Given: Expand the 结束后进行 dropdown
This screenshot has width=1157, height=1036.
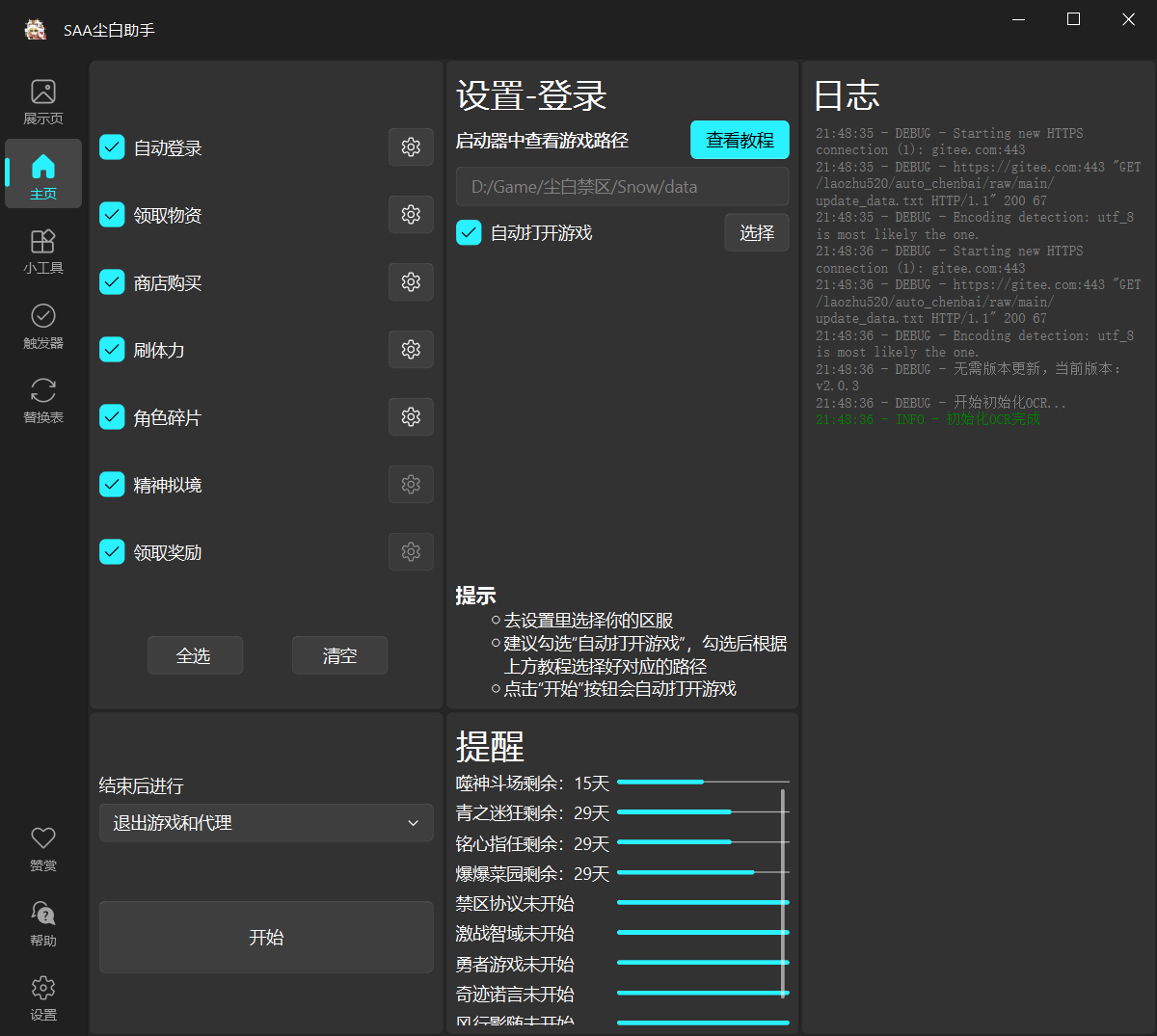Looking at the screenshot, I should point(266,823).
